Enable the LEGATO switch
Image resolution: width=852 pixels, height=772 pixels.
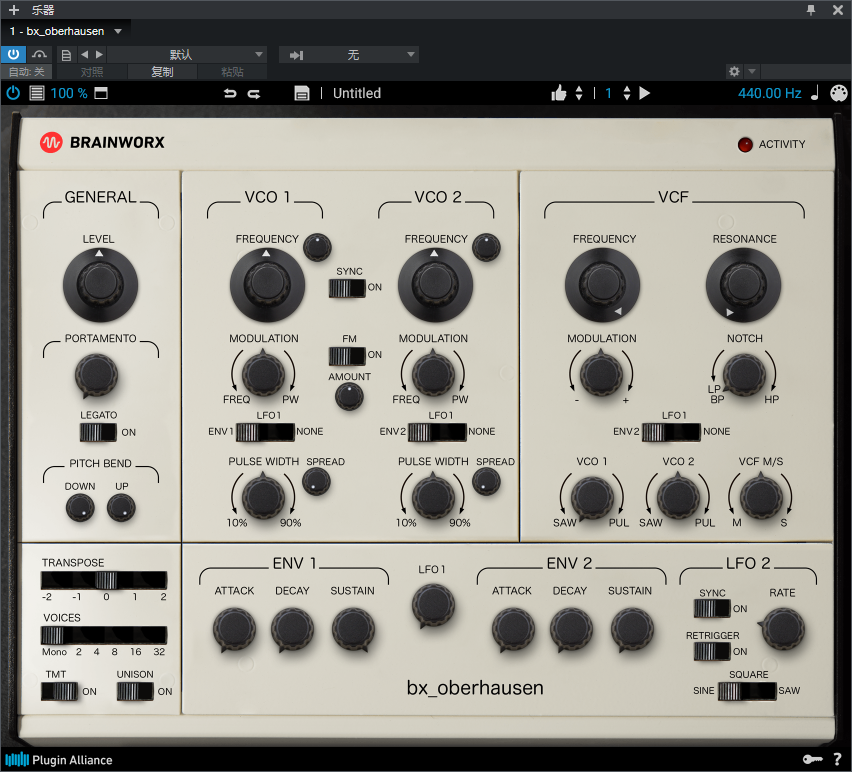pos(98,432)
